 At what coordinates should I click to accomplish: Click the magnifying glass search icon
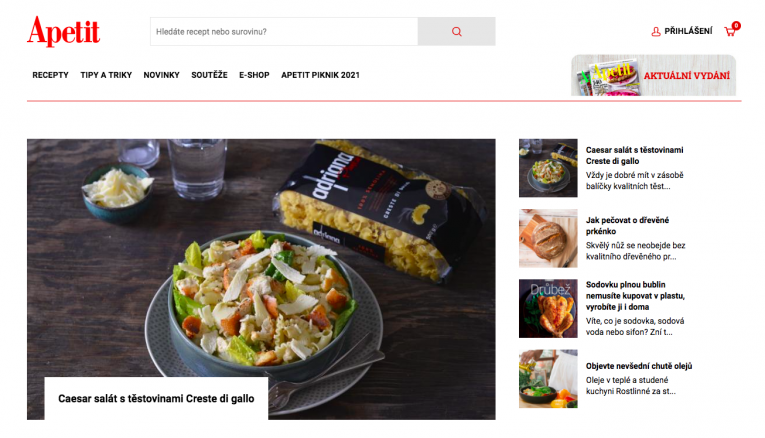(457, 32)
